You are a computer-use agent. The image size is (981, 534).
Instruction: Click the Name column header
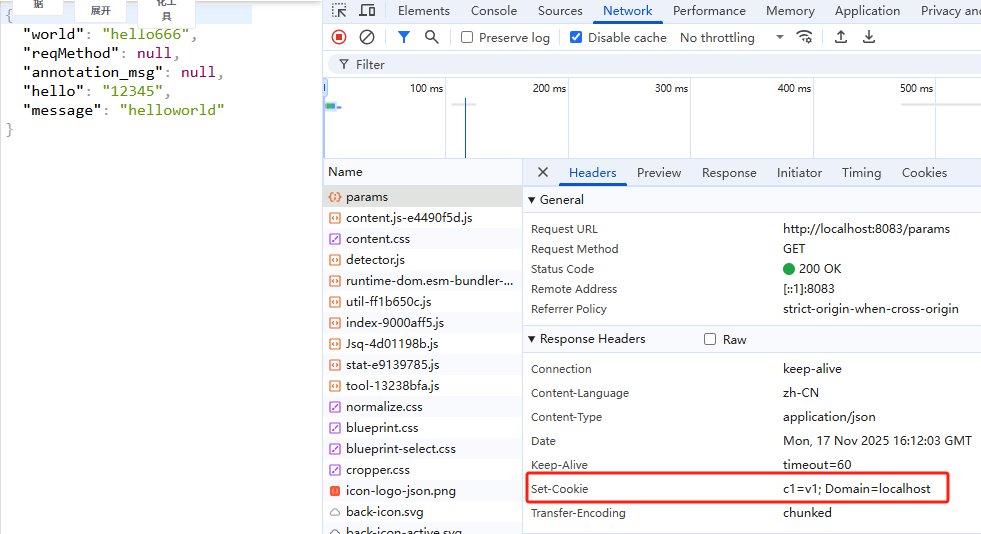point(423,172)
